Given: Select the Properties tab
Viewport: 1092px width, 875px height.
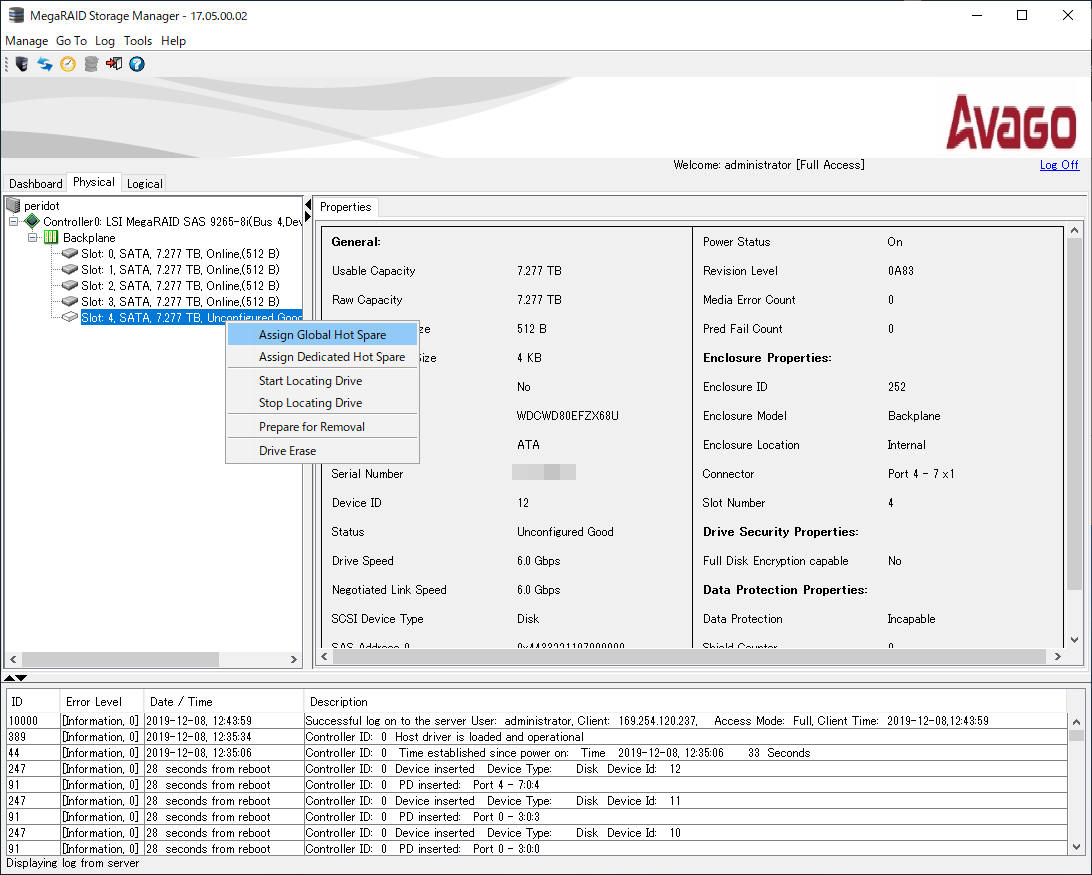Looking at the screenshot, I should [x=345, y=207].
